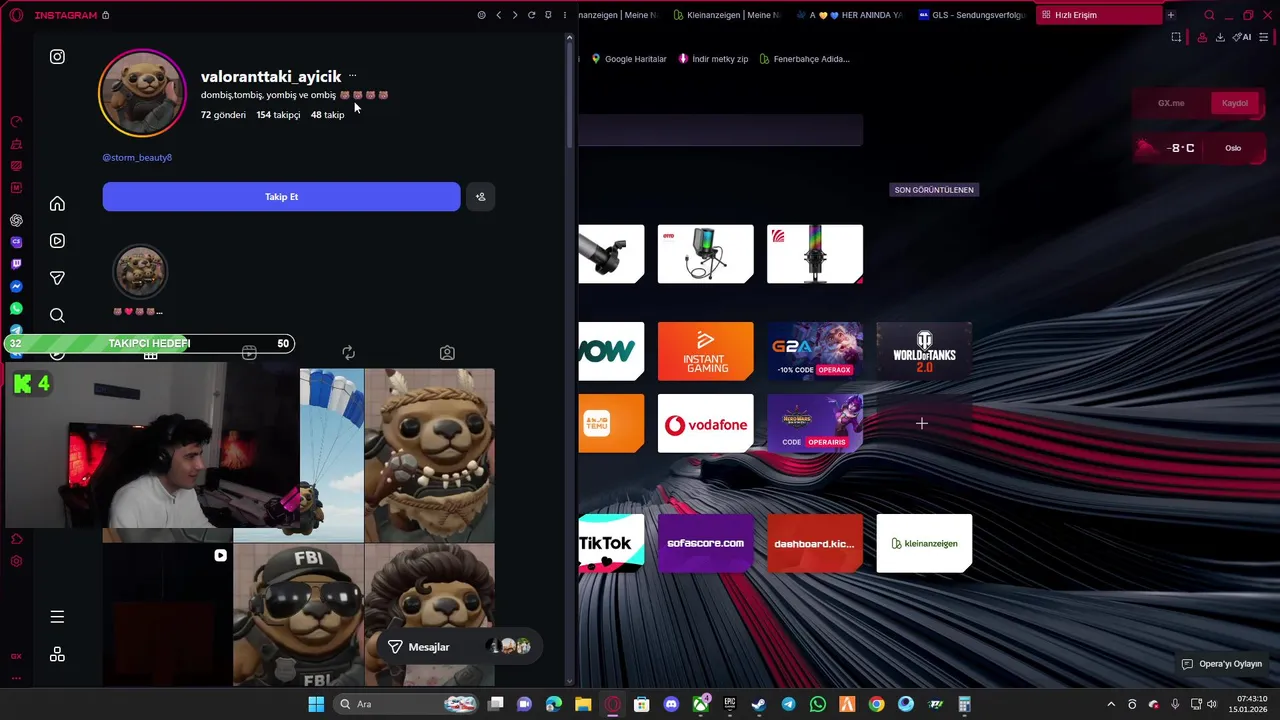Select the Hızlı Erişim tab
This screenshot has height=720, width=1280.
[x=1098, y=15]
